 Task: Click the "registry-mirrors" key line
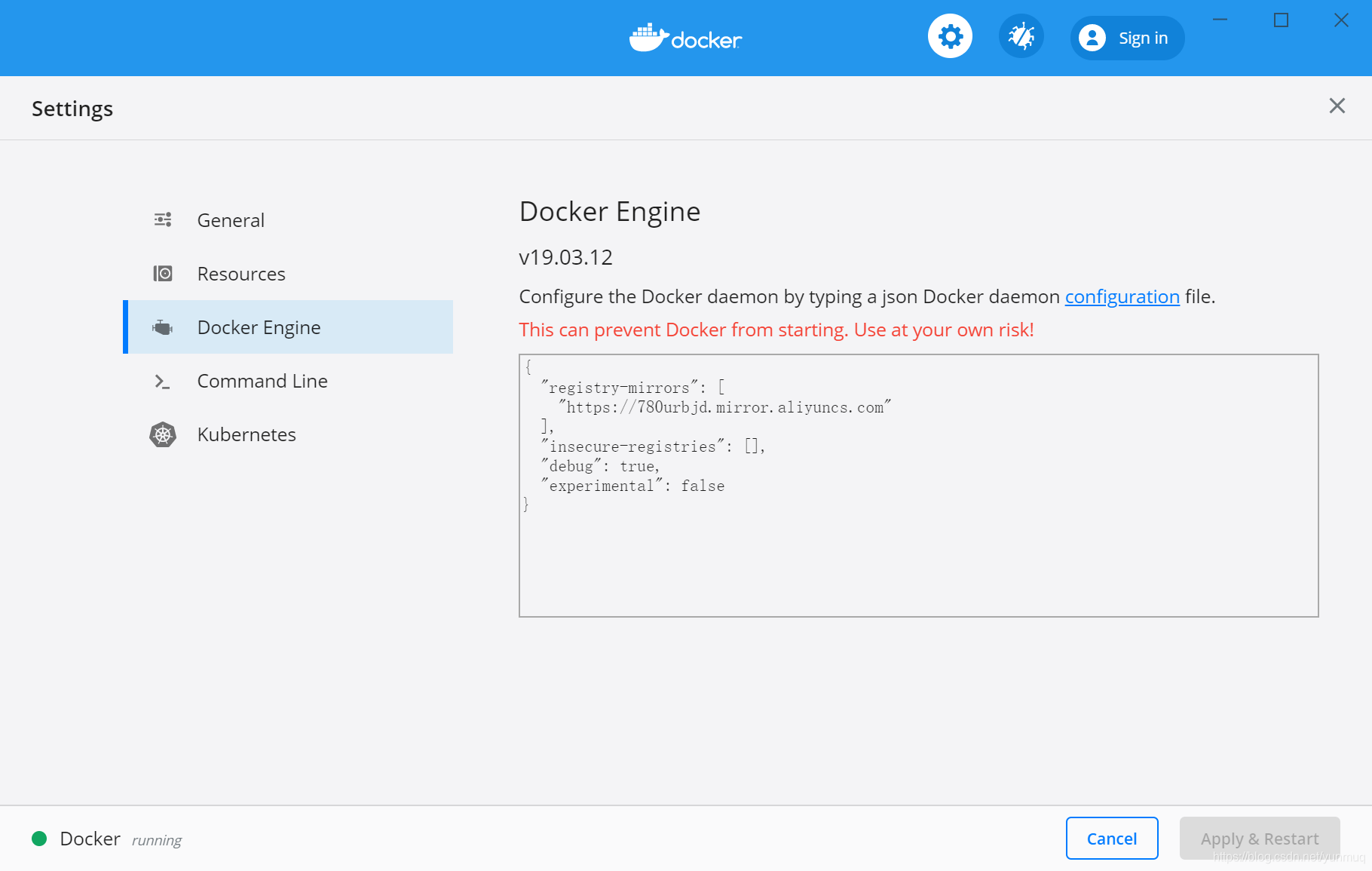[x=633, y=388]
